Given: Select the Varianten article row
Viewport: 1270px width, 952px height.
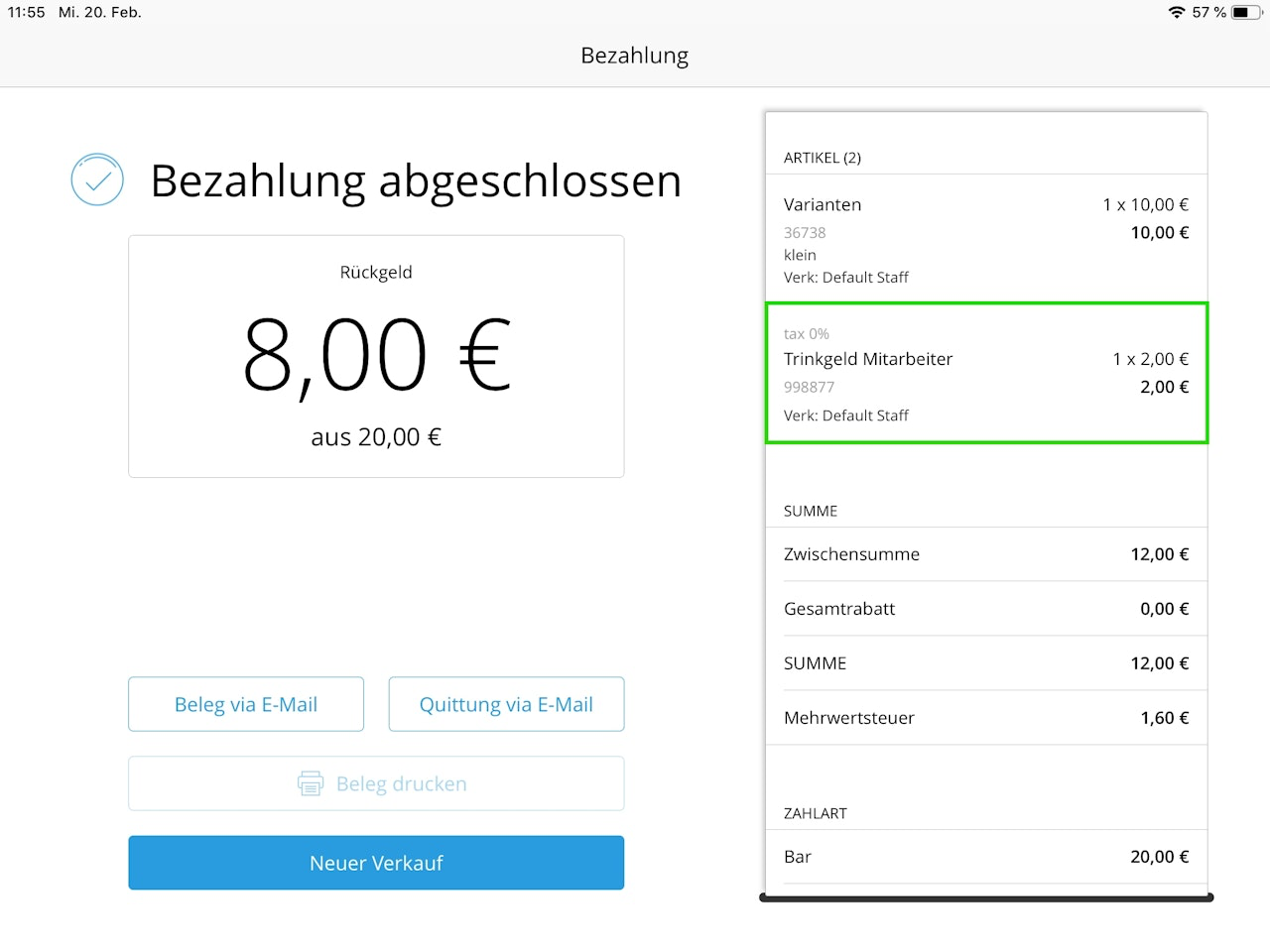Looking at the screenshot, I should 986,239.
